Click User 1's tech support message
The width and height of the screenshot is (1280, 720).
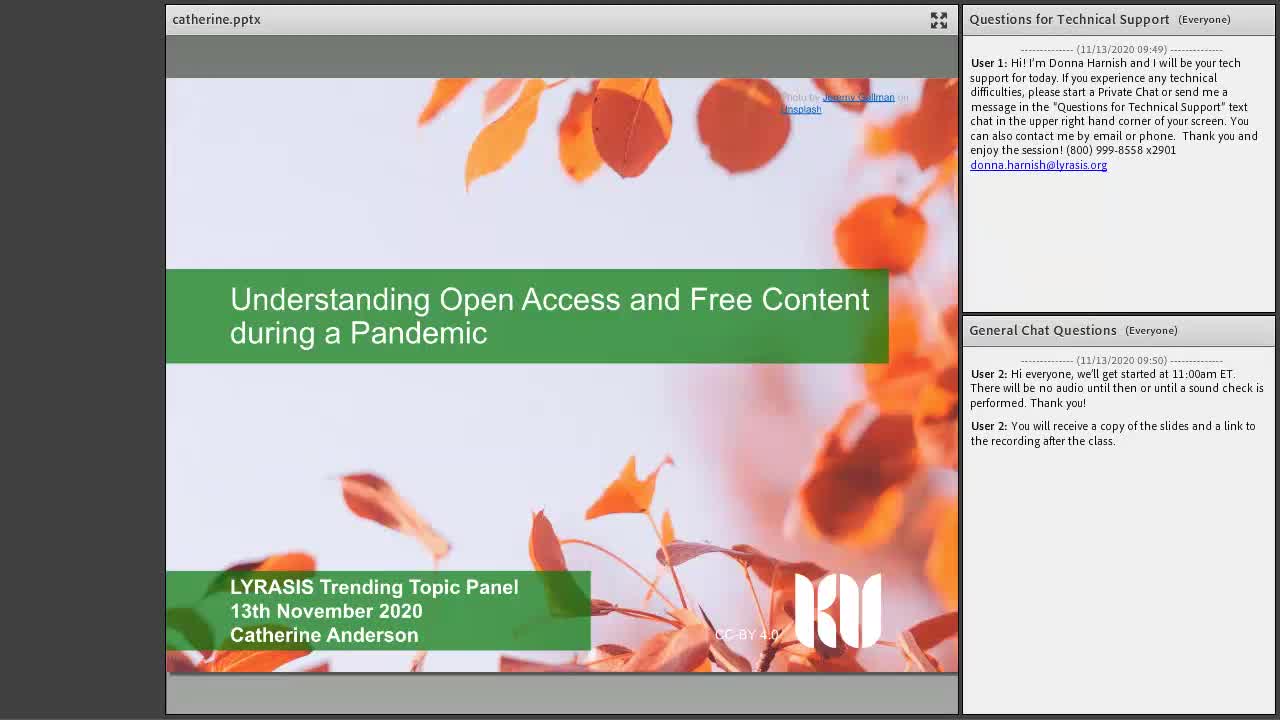pos(1114,106)
